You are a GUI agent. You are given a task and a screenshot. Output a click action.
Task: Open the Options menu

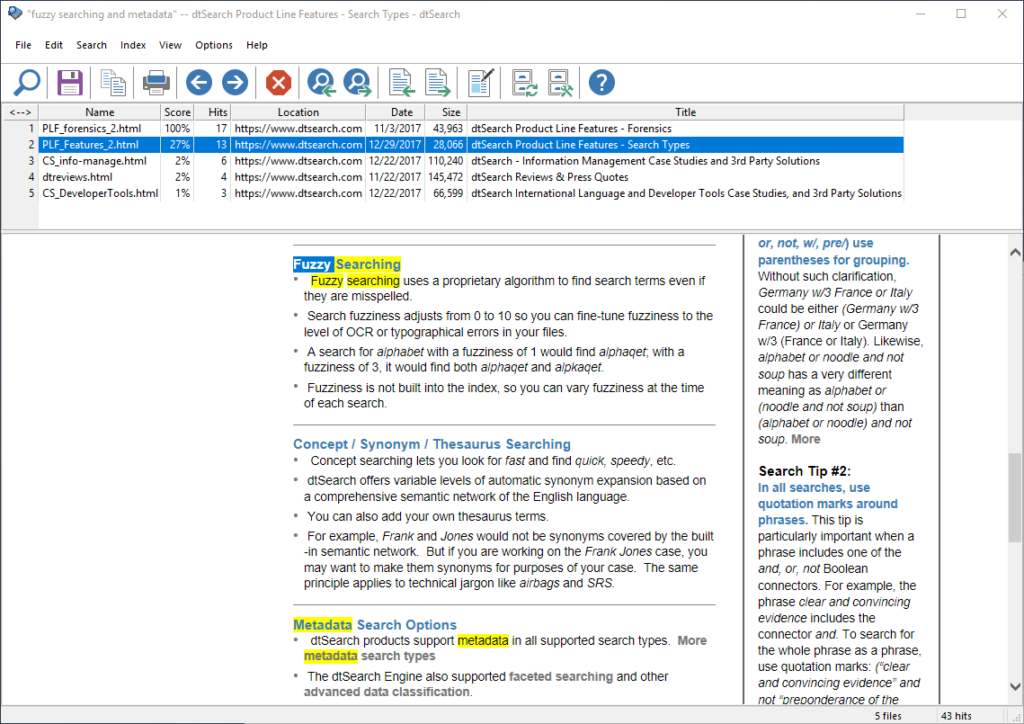pyautogui.click(x=213, y=45)
